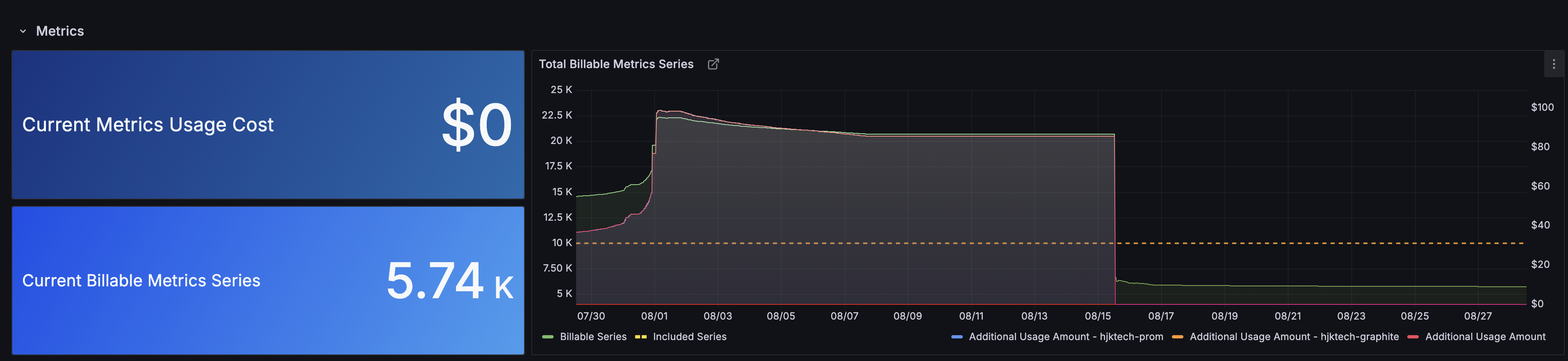Click green color marker for Billable Series
1568x361 pixels.
[x=547, y=337]
